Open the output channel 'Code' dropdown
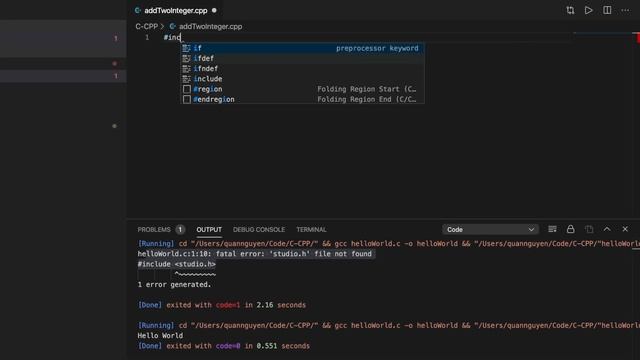Image resolution: width=640 pixels, height=360 pixels. click(490, 230)
